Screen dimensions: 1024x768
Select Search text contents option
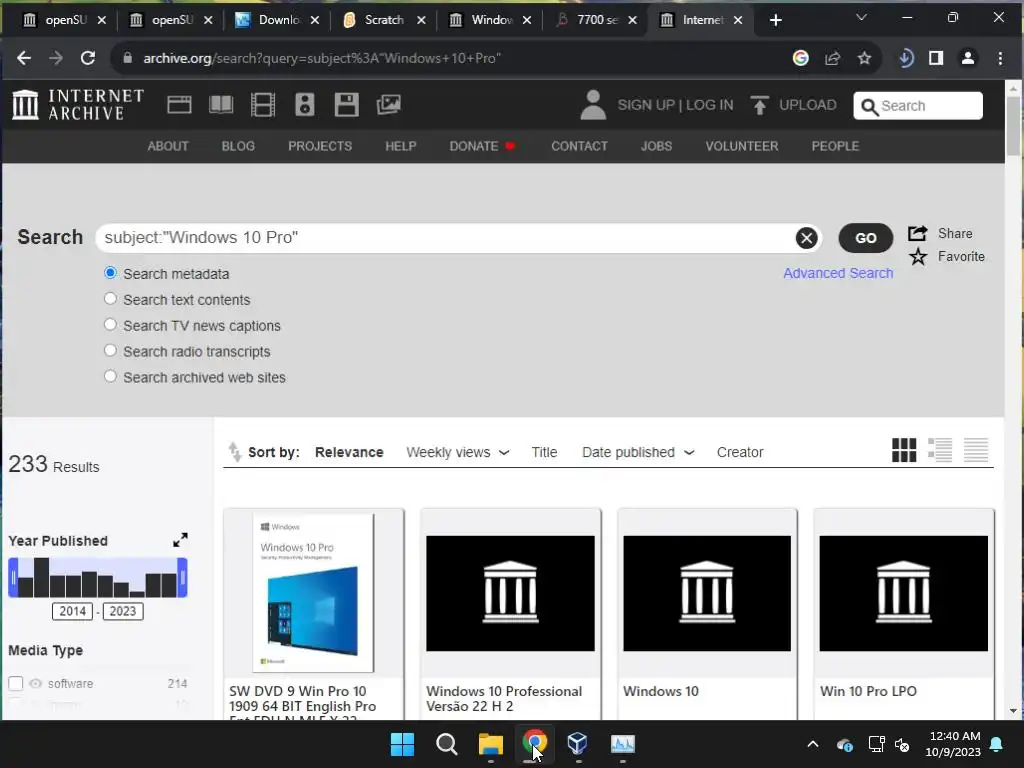click(110, 299)
